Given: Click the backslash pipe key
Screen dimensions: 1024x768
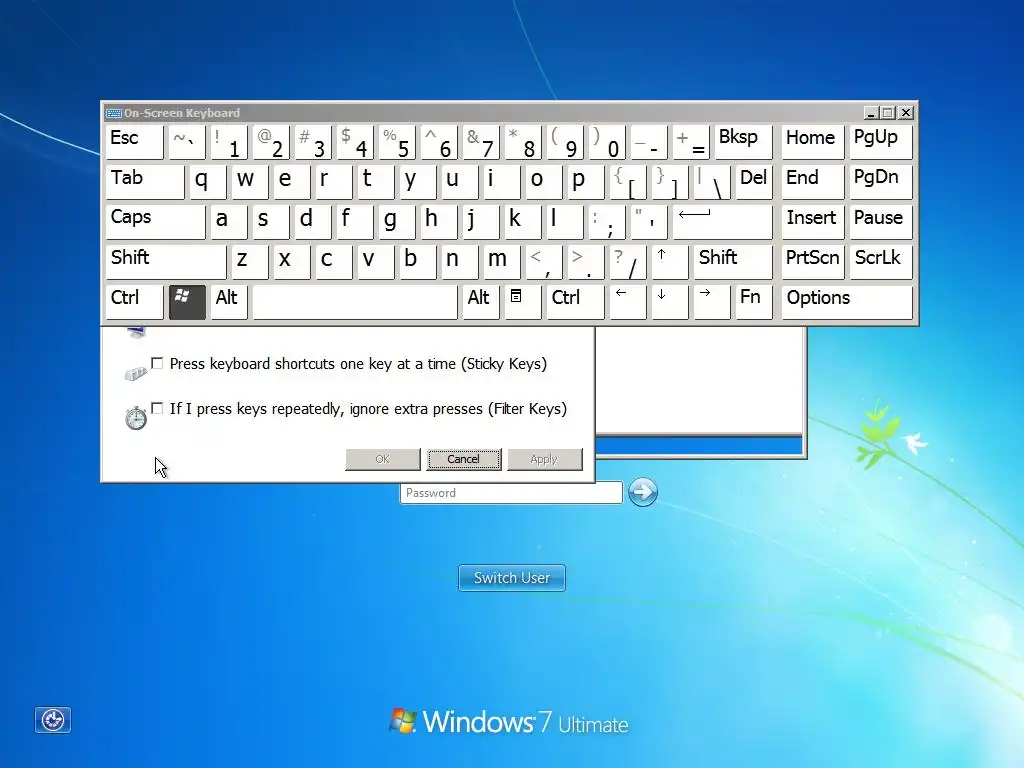Looking at the screenshot, I should click(711, 182).
